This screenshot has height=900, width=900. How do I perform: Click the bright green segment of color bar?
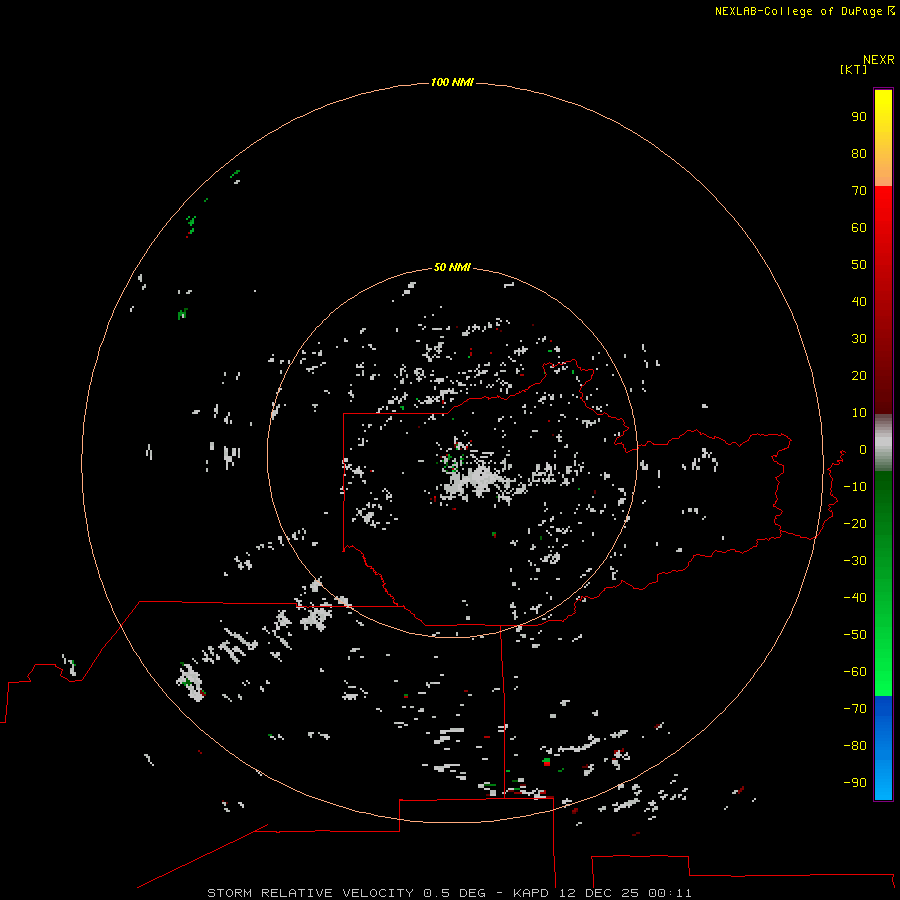pyautogui.click(x=883, y=583)
